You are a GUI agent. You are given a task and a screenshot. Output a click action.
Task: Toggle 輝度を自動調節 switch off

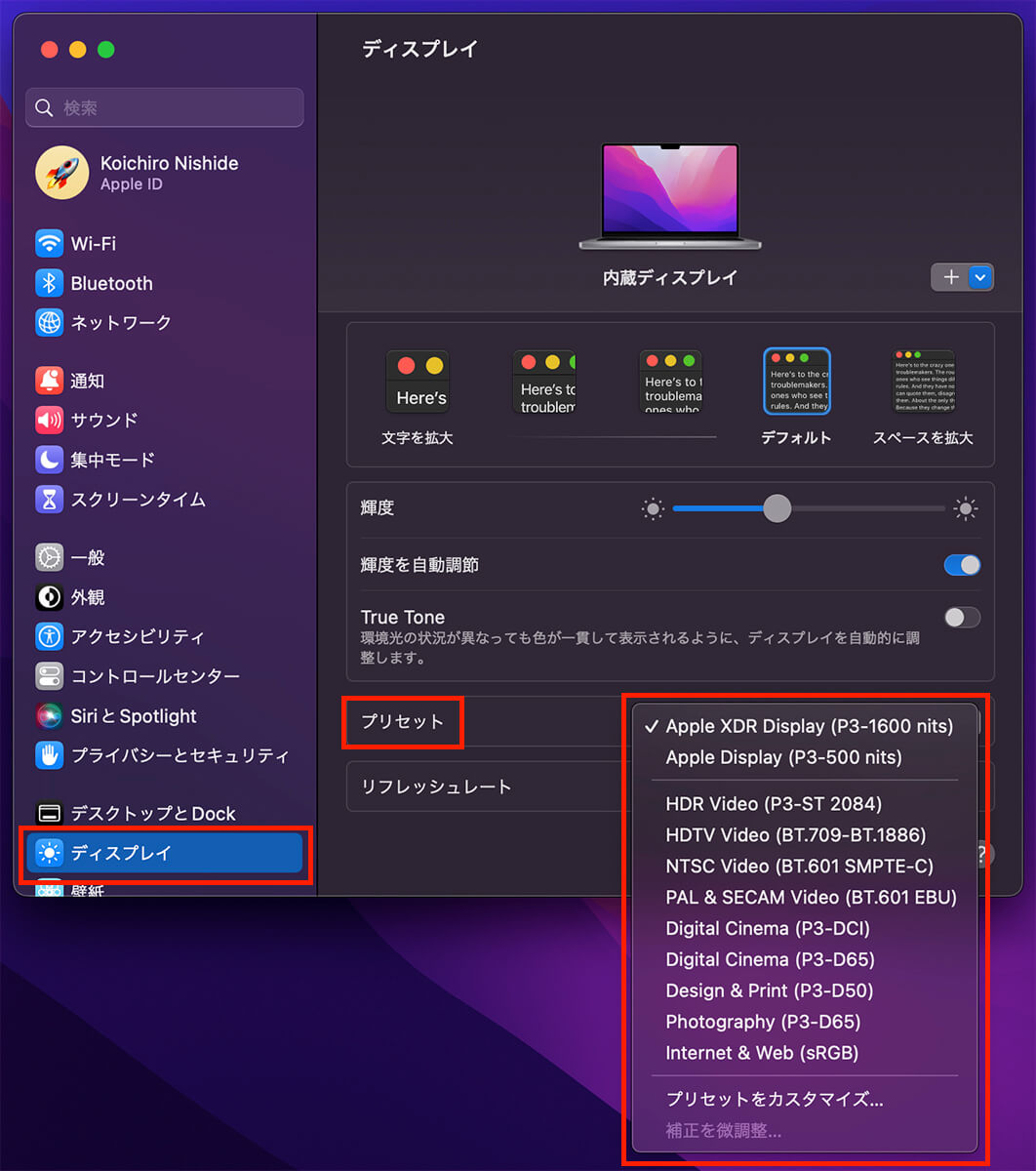962,565
